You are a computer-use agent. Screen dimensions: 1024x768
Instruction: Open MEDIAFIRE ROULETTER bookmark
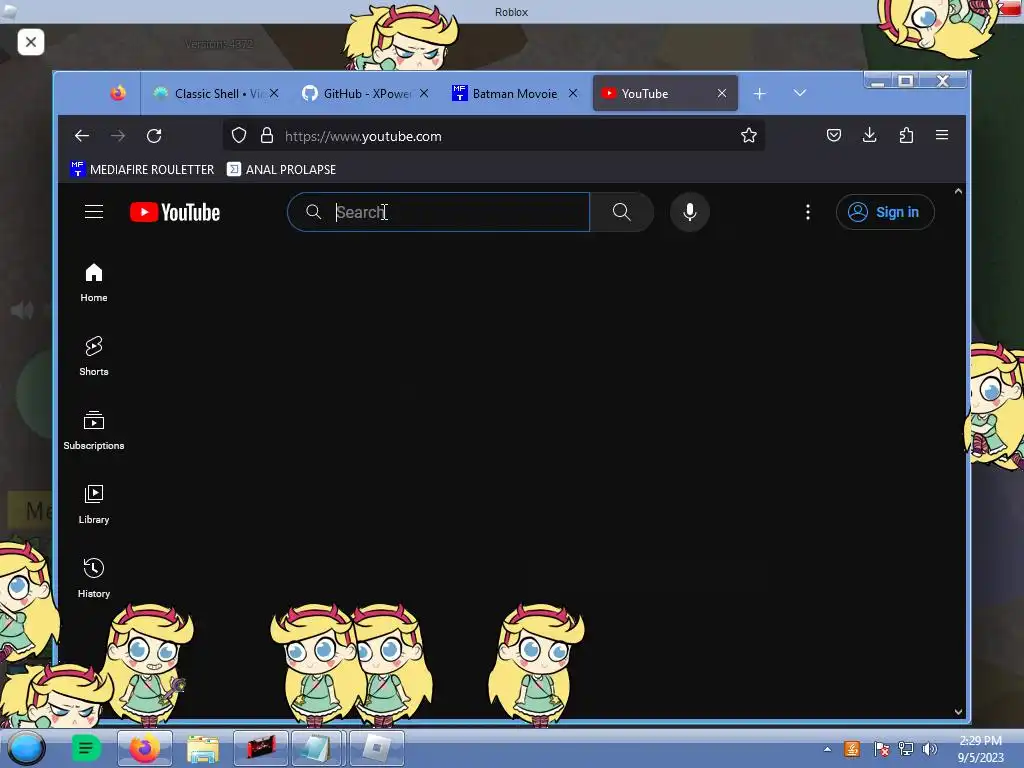point(142,169)
